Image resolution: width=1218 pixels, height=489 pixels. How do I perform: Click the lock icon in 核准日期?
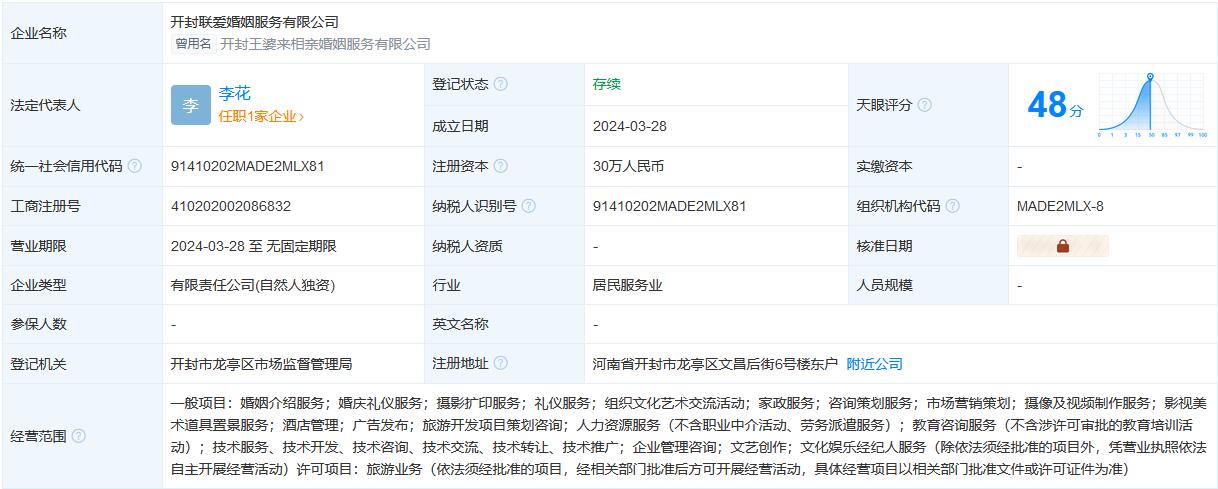point(1063,246)
